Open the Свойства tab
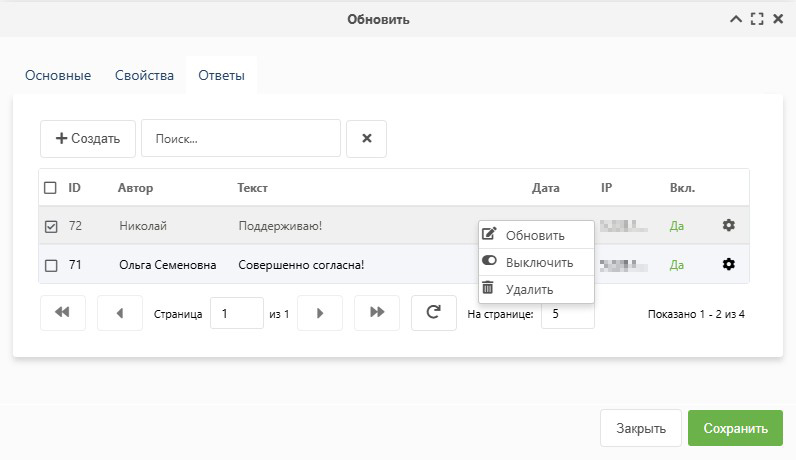796x460 pixels. [x=144, y=75]
